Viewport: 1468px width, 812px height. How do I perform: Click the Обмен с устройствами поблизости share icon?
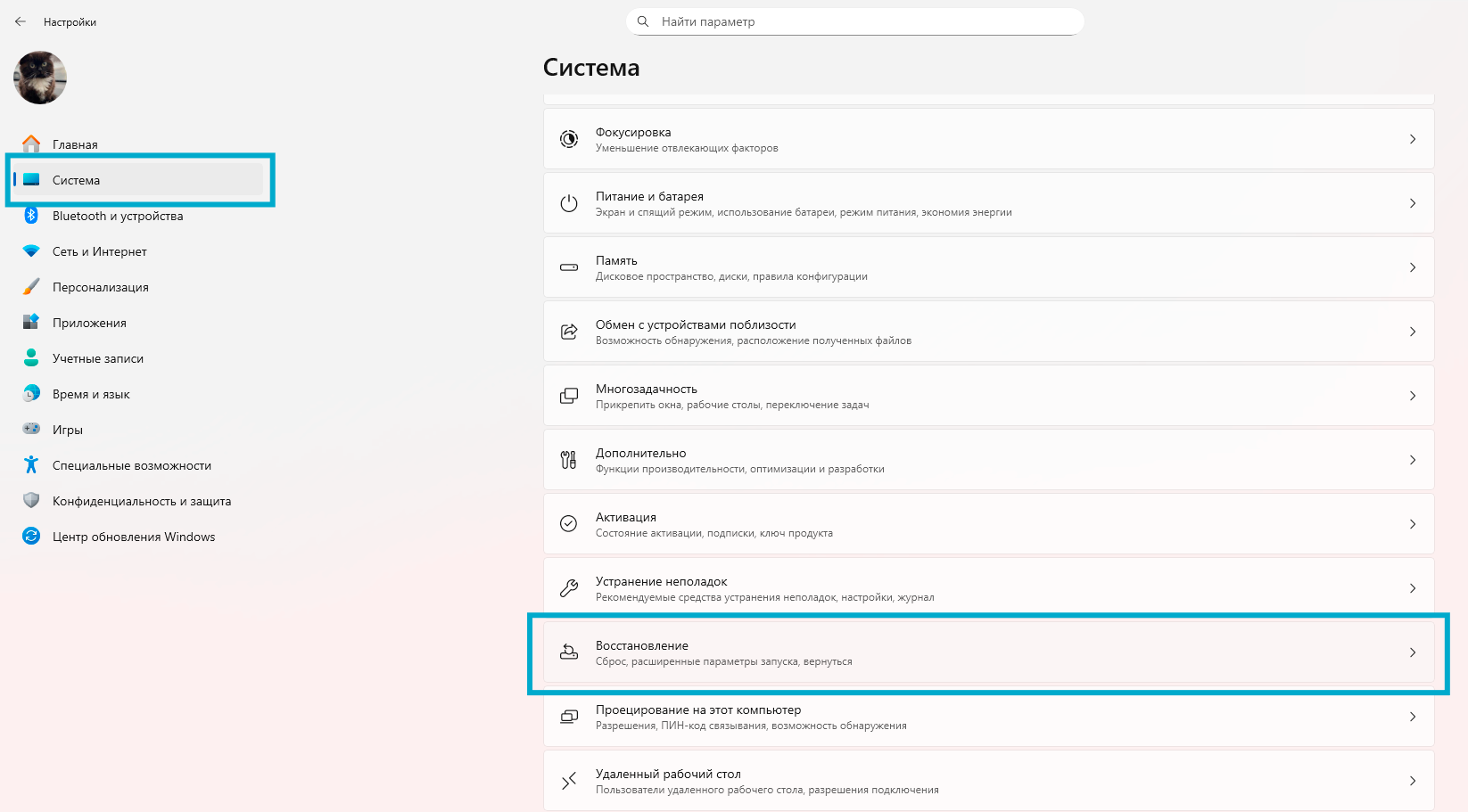568,332
